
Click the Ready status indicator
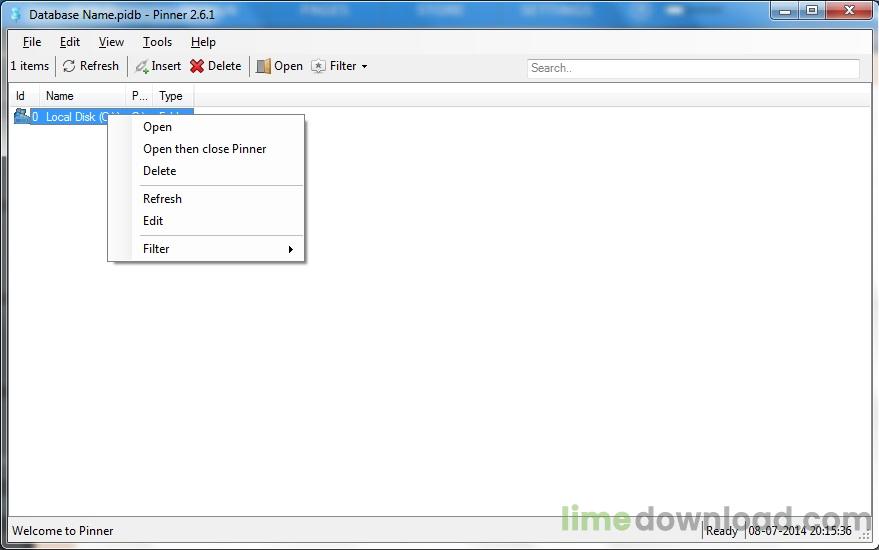point(721,530)
